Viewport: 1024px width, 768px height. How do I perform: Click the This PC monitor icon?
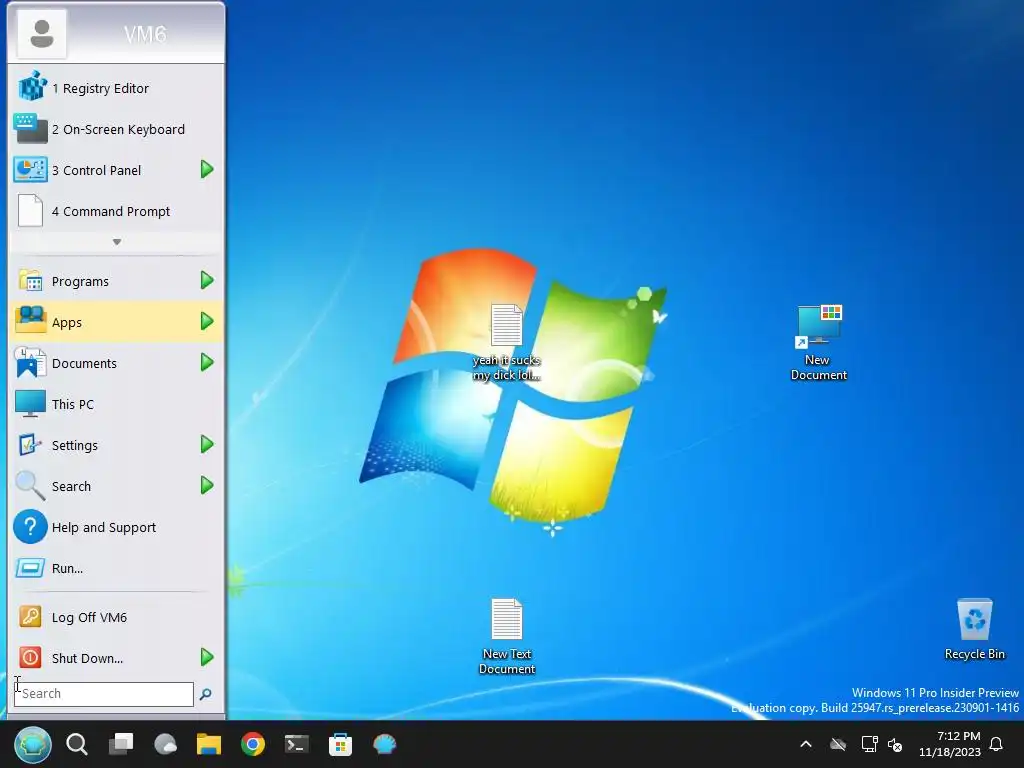pos(30,404)
